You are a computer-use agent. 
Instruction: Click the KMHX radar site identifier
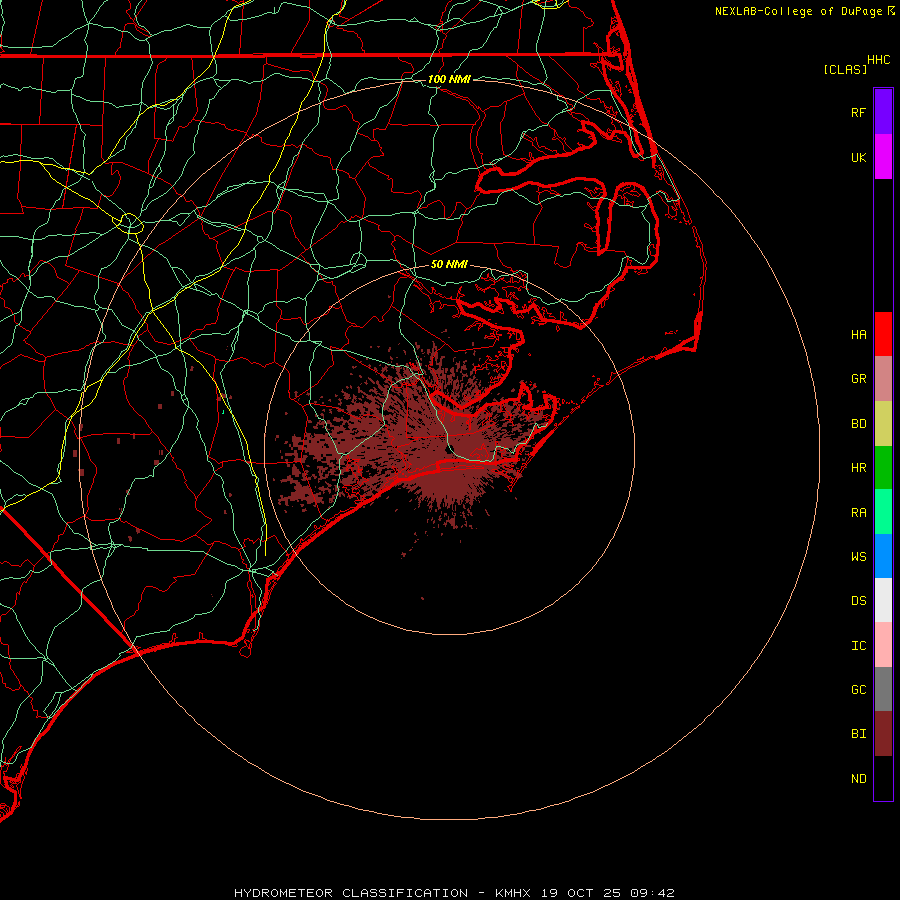(x=513, y=893)
